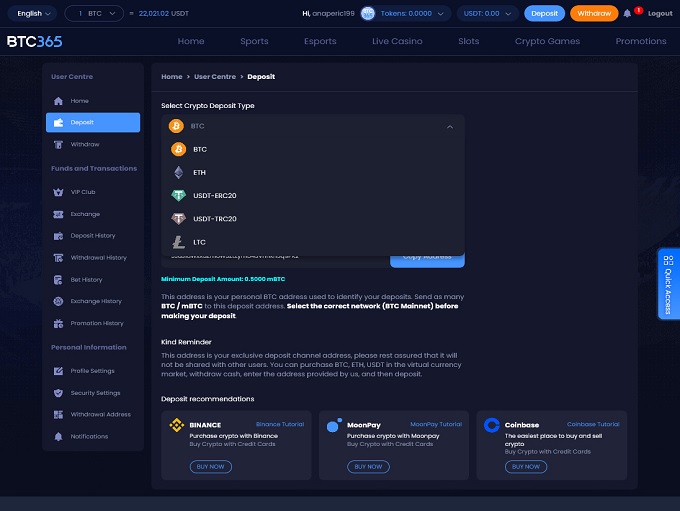Click the Security Settings shield icon
Image resolution: width=680 pixels, height=511 pixels.
click(59, 393)
